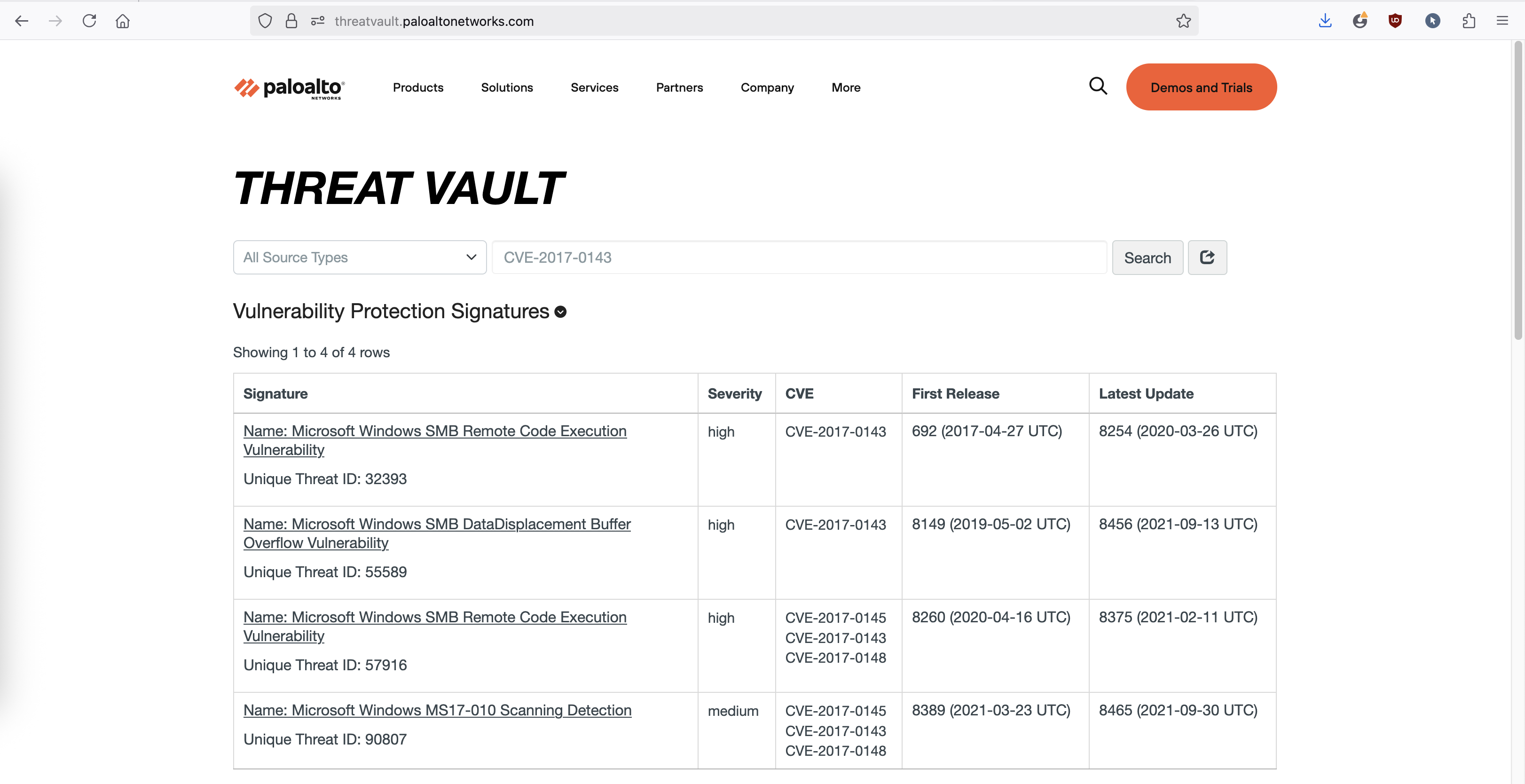
Task: Open the browser downloads icon
Action: (x=1325, y=21)
